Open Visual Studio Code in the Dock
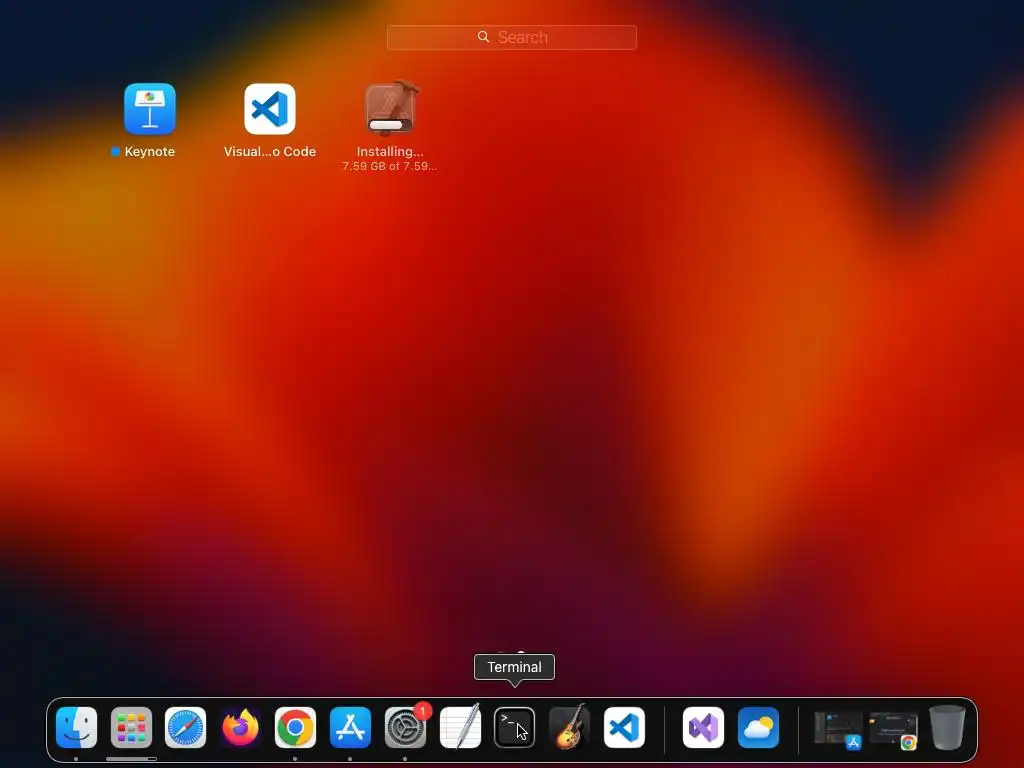This screenshot has height=768, width=1024. [624, 727]
